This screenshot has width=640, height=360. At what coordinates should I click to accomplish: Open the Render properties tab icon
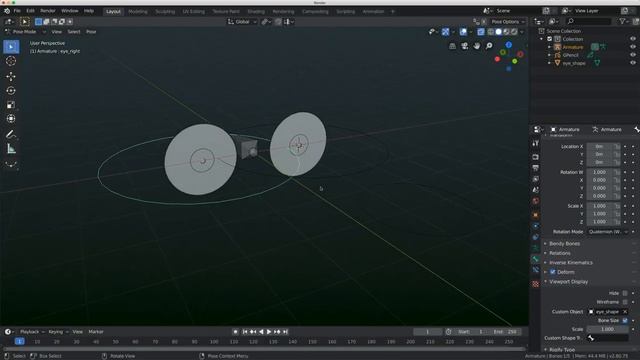(x=536, y=157)
